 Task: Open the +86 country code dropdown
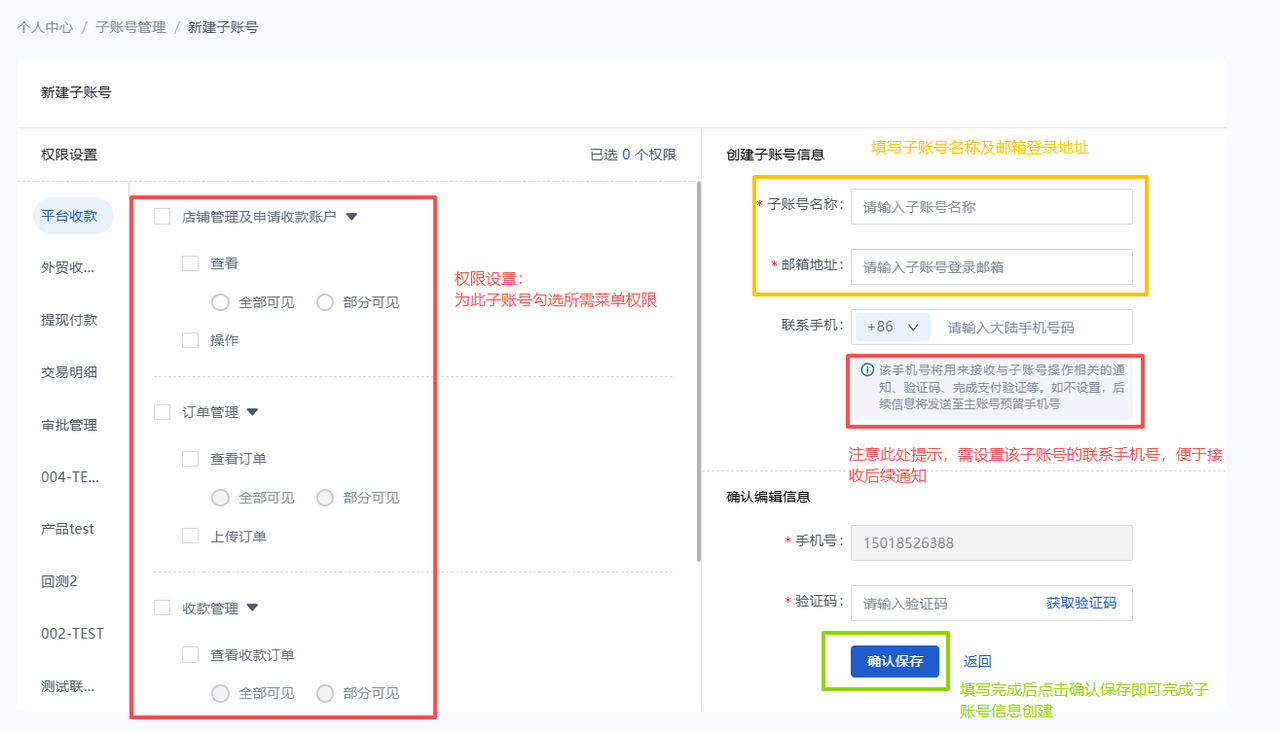893,327
